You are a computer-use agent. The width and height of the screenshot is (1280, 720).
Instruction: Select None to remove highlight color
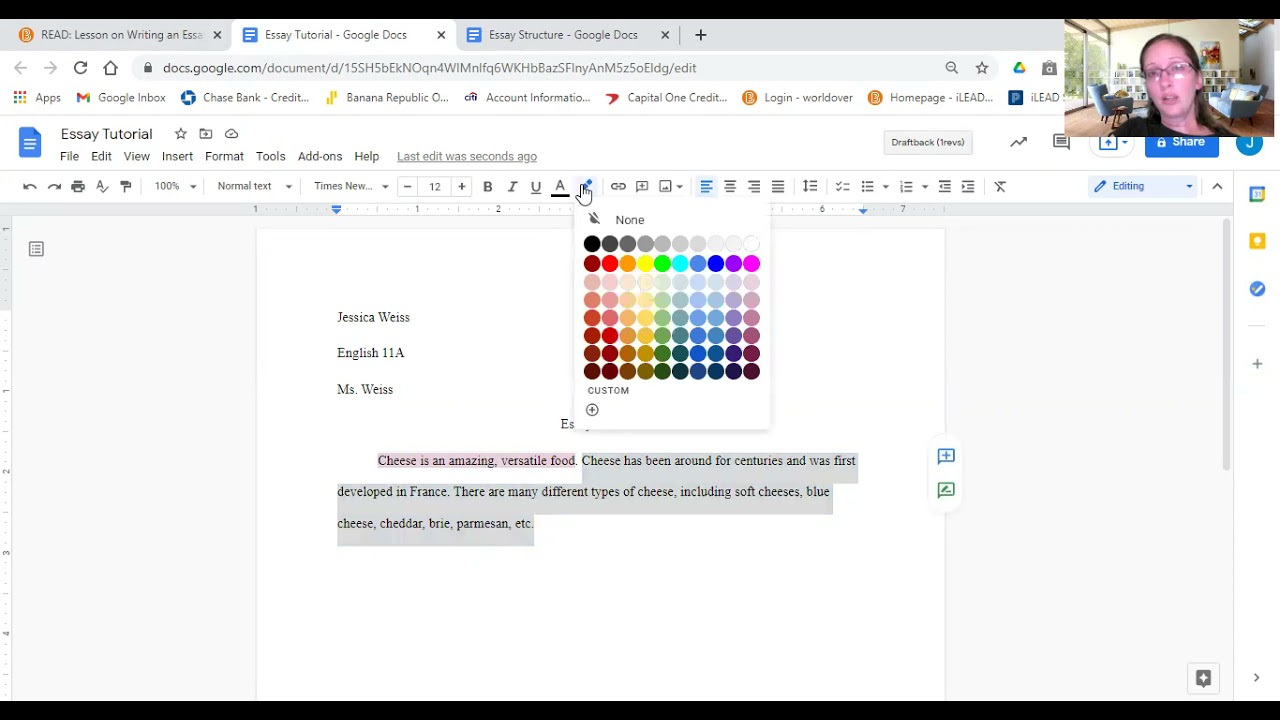point(629,220)
